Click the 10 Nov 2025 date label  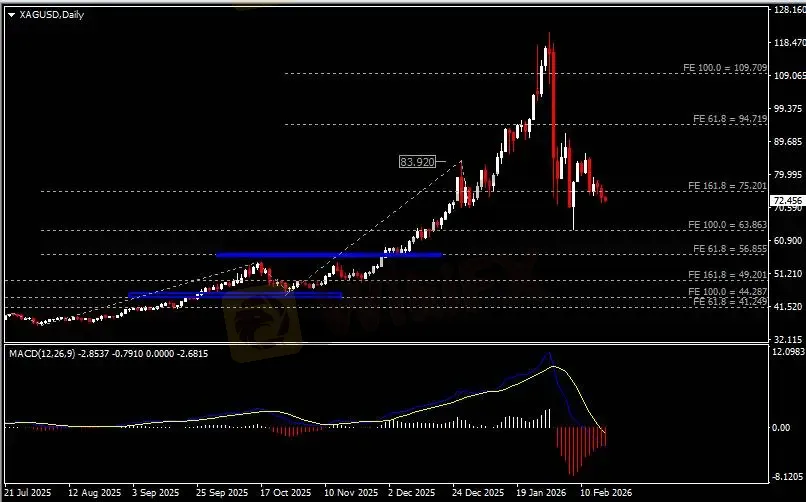point(351,493)
